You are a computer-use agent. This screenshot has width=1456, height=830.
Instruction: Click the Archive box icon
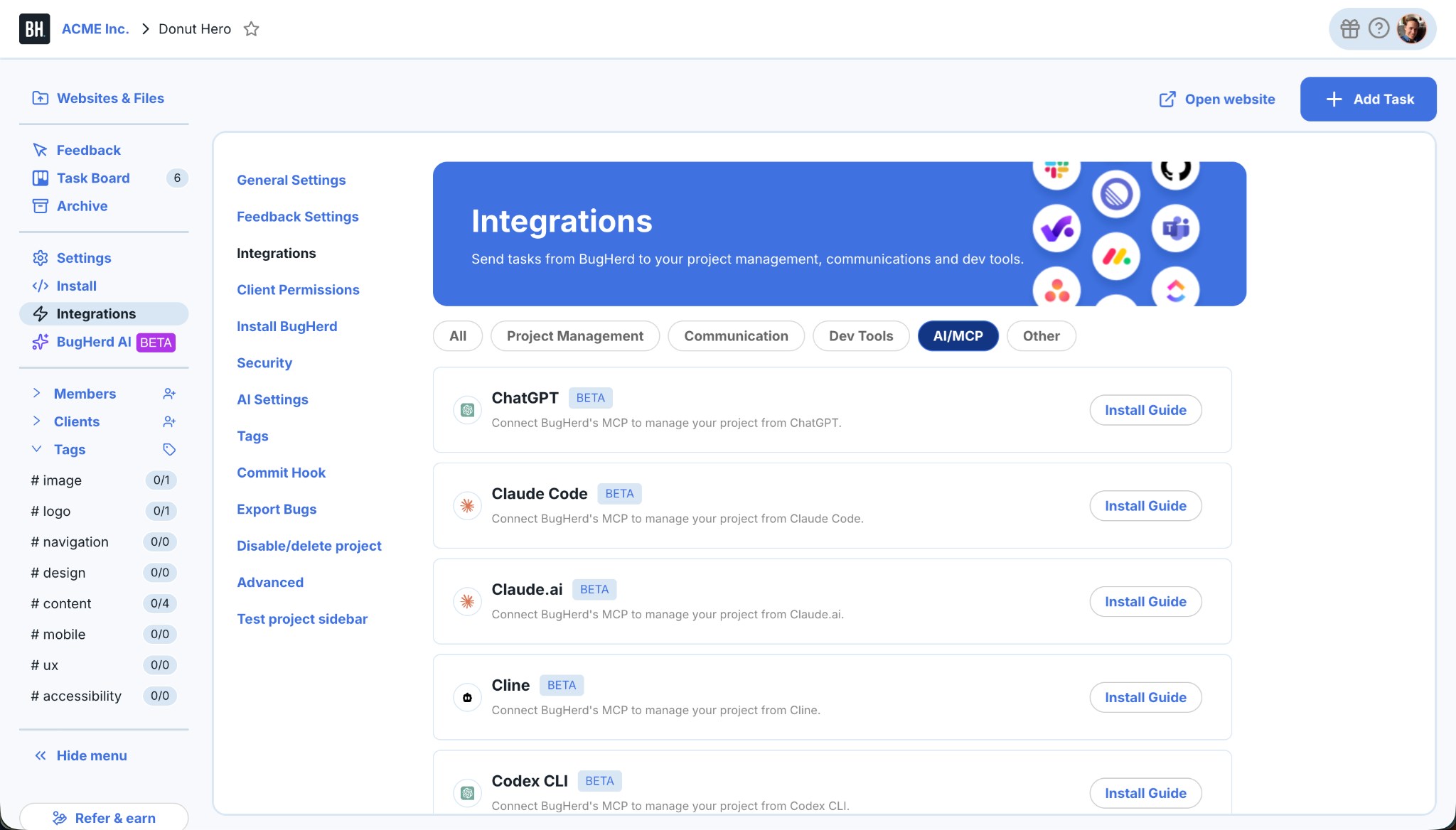tap(41, 206)
